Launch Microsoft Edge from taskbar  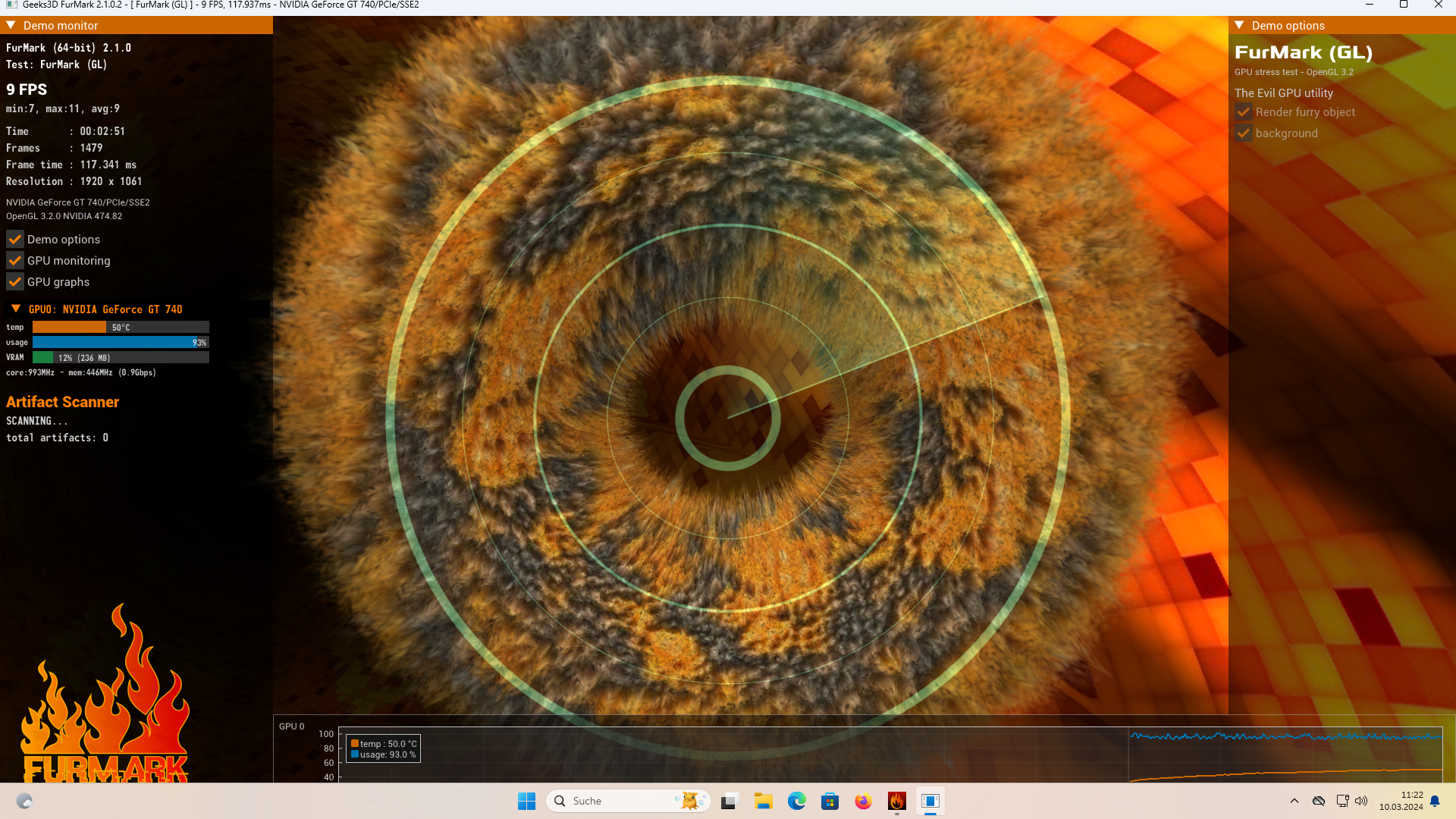796,801
